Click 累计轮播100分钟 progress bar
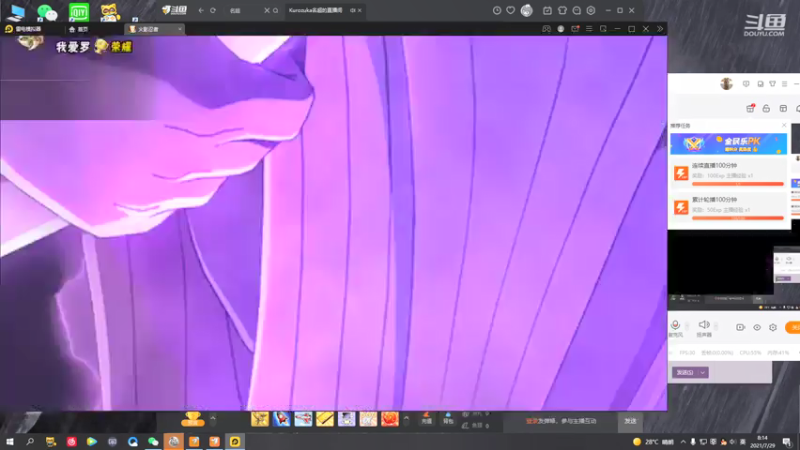 [737, 218]
